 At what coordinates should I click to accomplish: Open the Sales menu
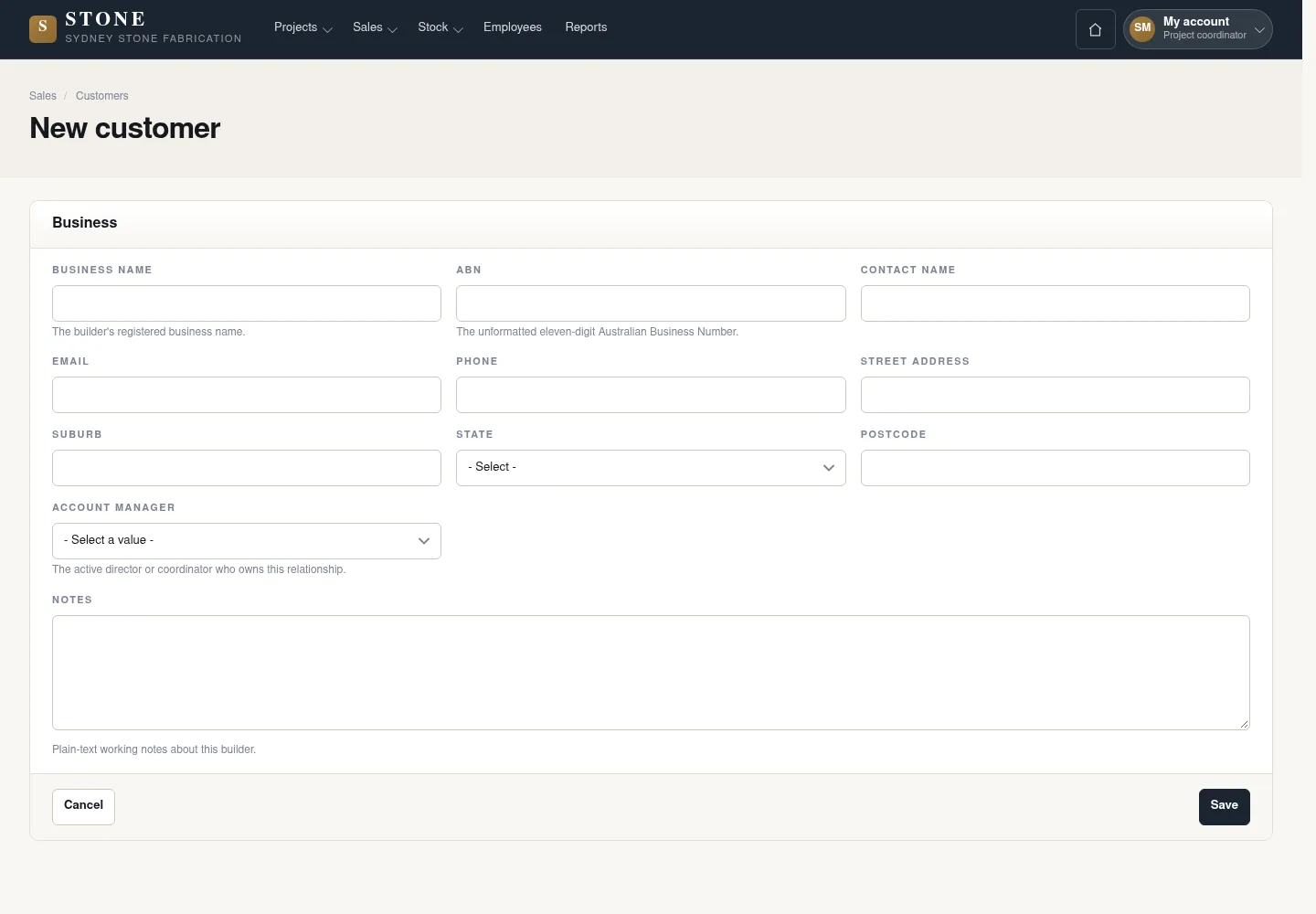tap(375, 27)
